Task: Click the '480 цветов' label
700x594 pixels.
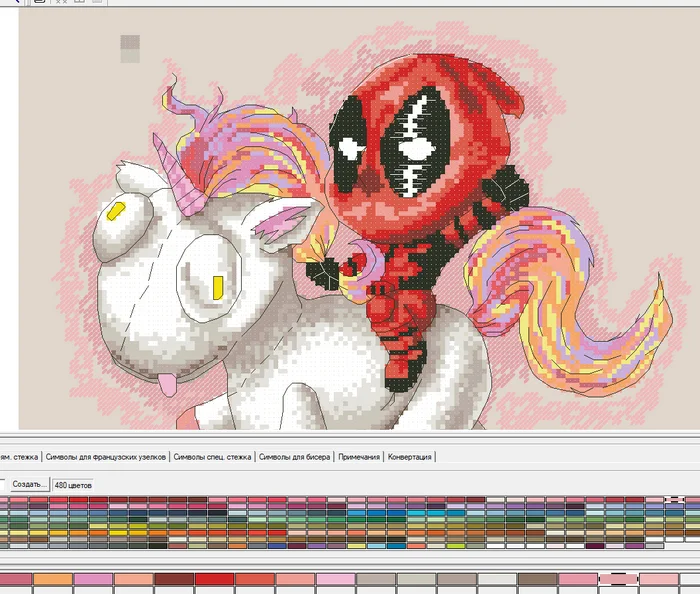Action: click(x=73, y=485)
